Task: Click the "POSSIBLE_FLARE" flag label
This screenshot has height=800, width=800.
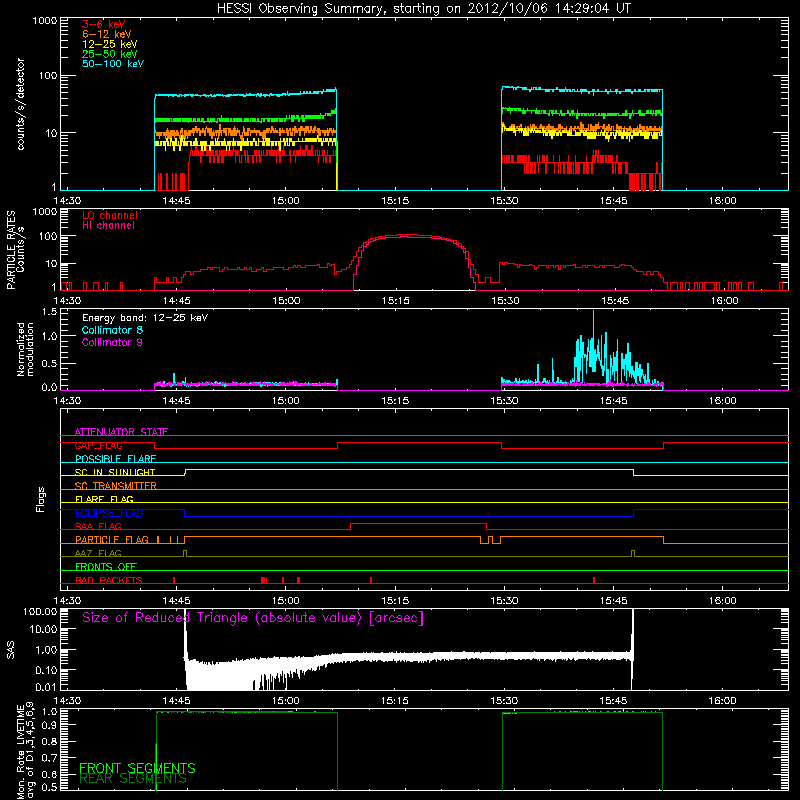Action: point(115,459)
